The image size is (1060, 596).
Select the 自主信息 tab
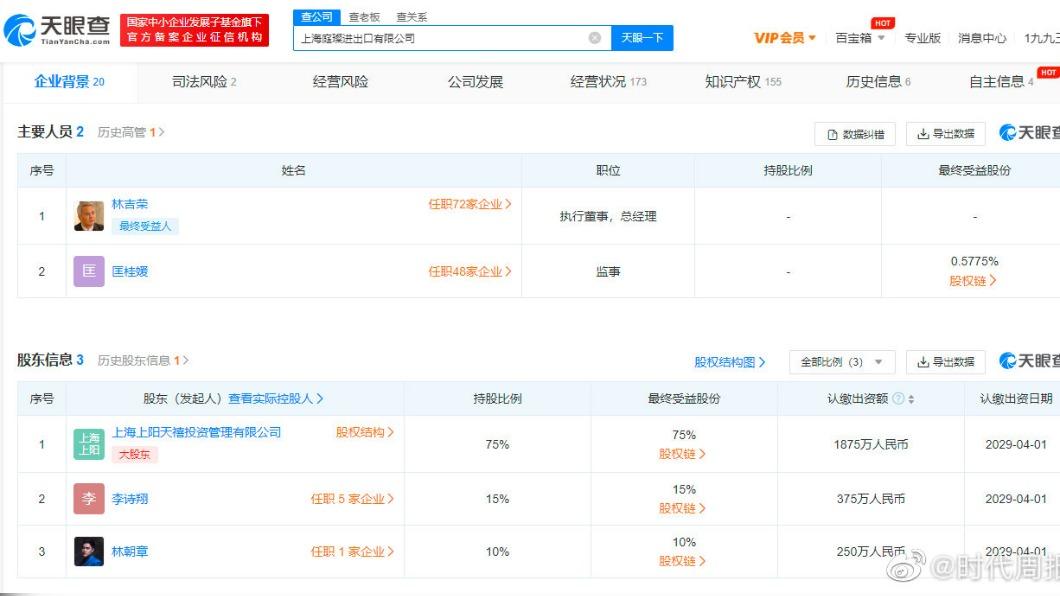point(1001,82)
